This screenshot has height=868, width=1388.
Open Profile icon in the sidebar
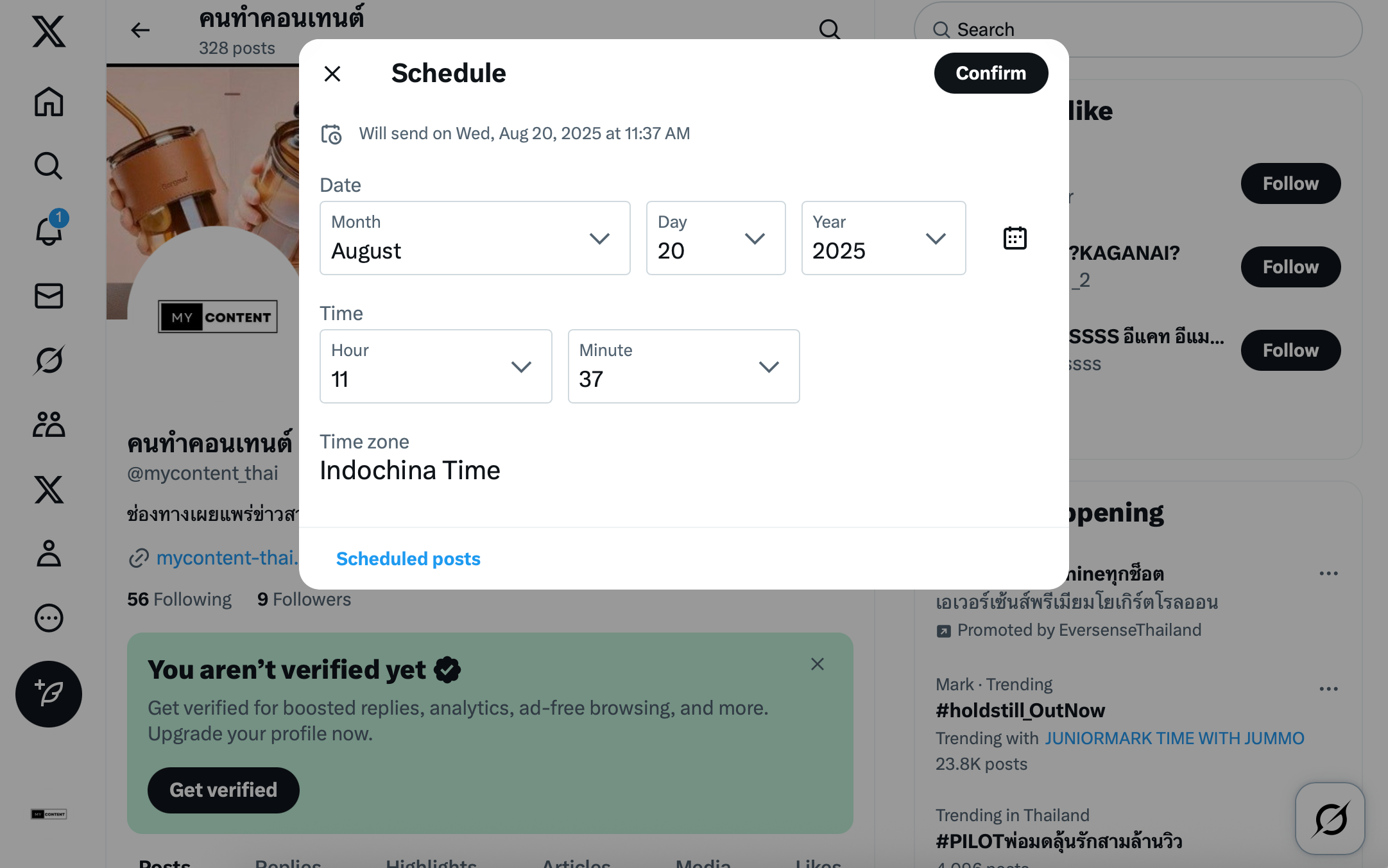[x=49, y=553]
